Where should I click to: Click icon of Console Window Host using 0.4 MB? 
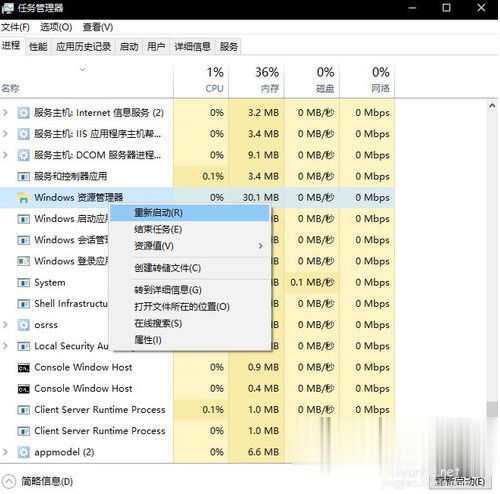23,389
